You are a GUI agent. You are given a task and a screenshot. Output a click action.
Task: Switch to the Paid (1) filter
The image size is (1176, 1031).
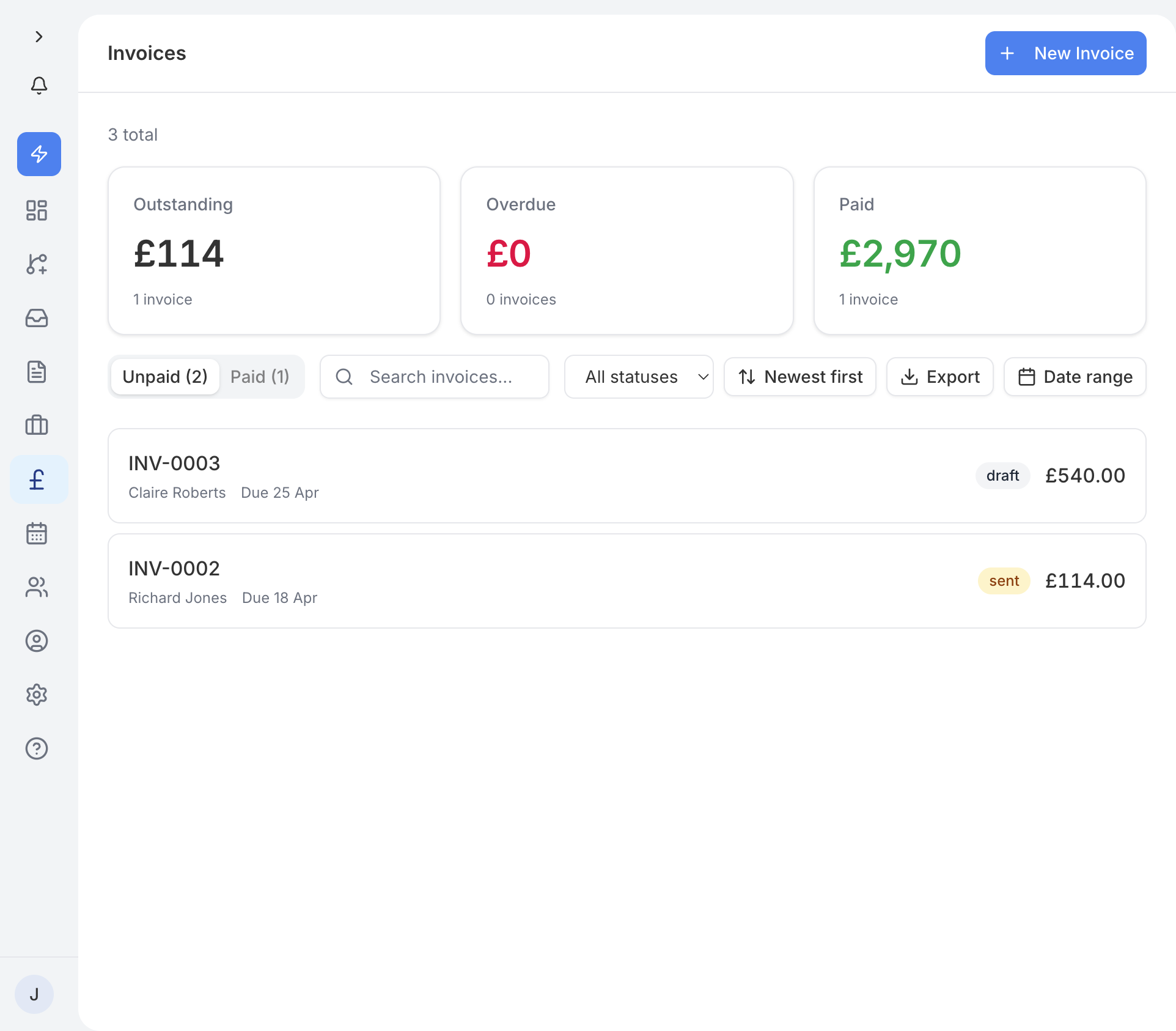[x=260, y=376]
